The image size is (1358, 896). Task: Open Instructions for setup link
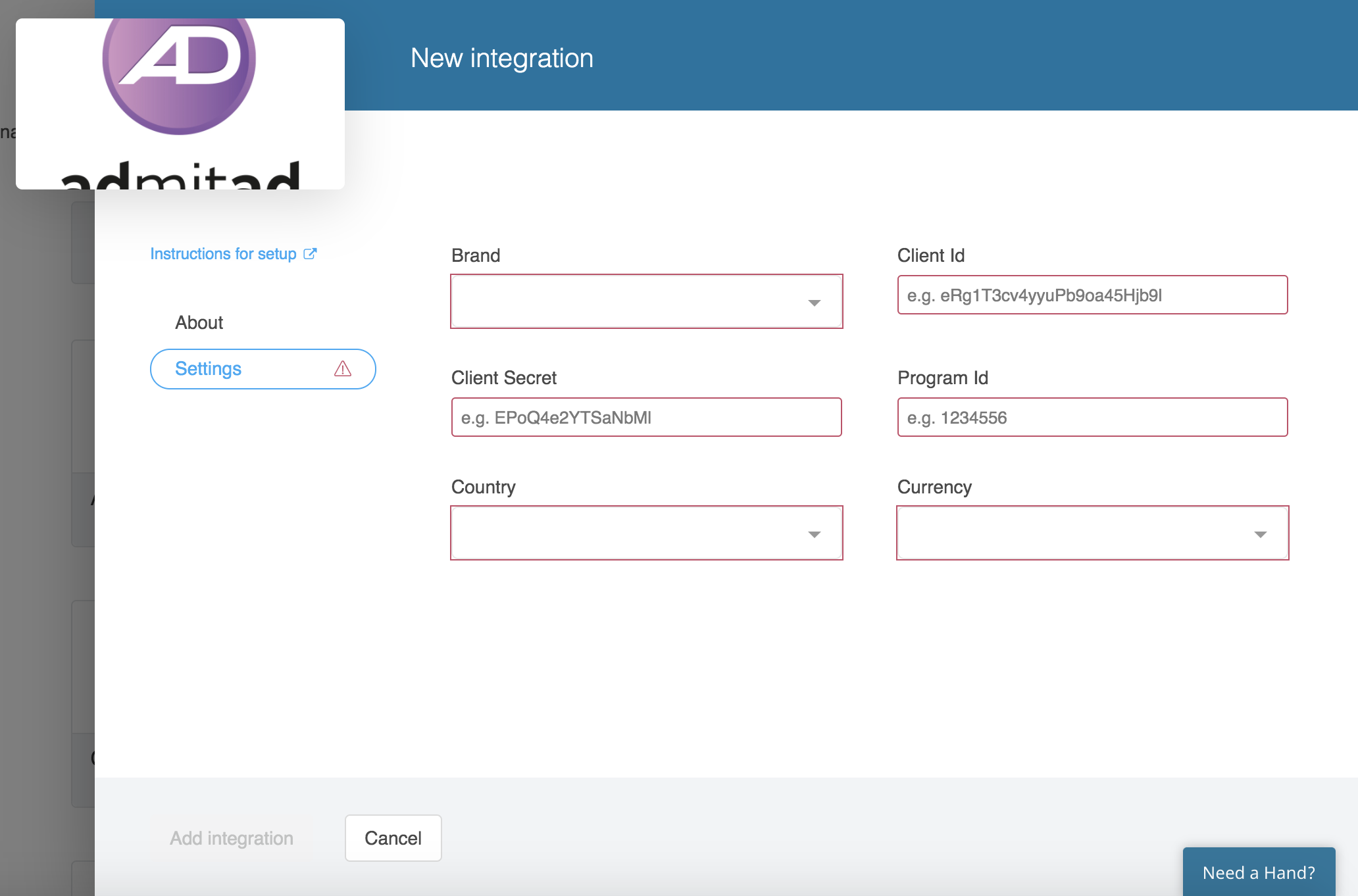223,254
